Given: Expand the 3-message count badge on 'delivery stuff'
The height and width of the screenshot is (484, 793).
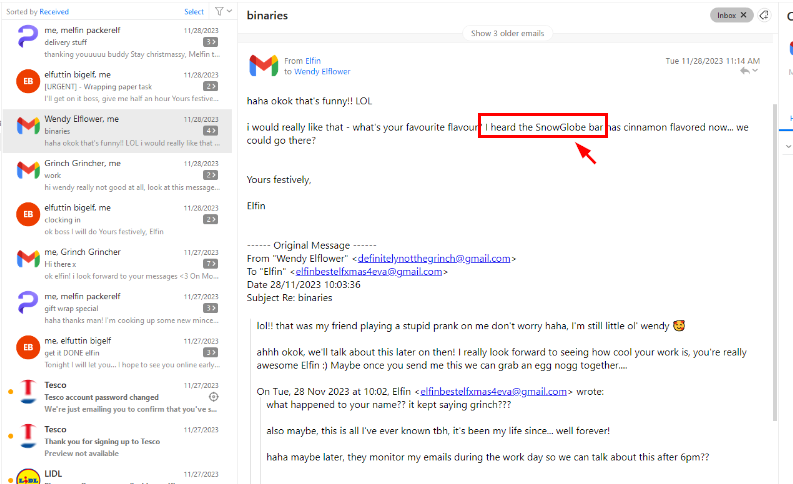Looking at the screenshot, I should point(210,42).
